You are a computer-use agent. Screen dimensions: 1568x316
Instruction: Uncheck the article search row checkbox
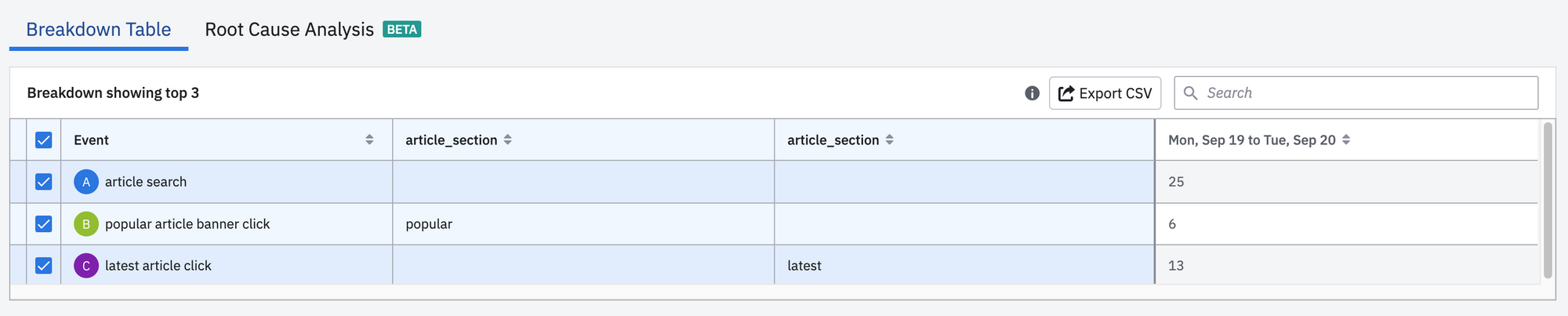(44, 182)
